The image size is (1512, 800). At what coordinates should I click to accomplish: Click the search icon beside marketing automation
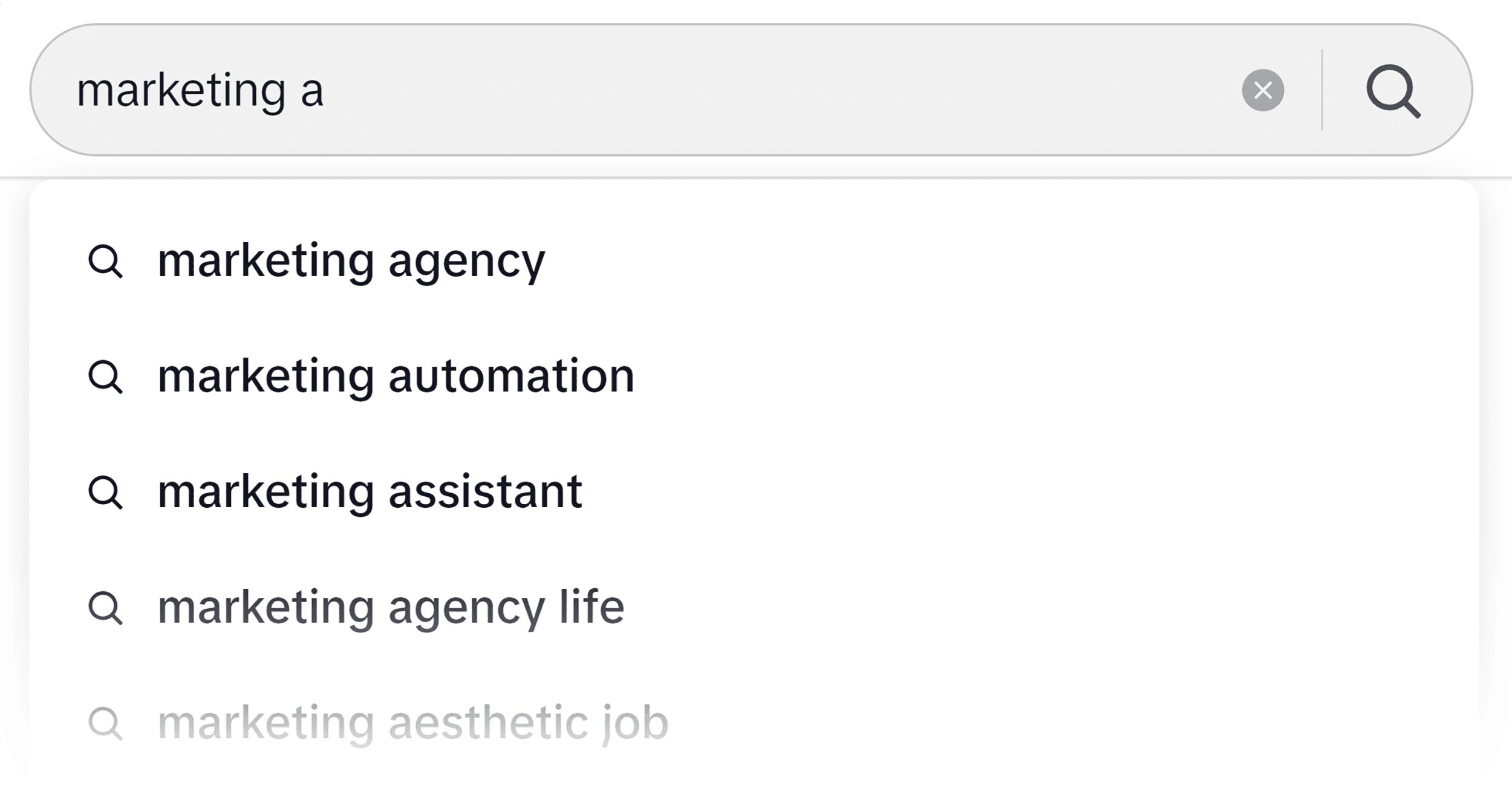pos(108,378)
